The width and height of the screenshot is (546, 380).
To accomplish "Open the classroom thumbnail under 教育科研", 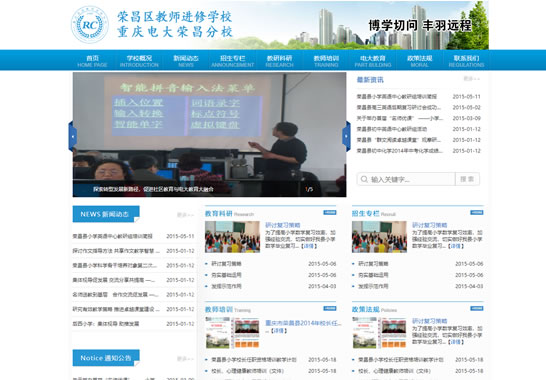I will (232, 237).
